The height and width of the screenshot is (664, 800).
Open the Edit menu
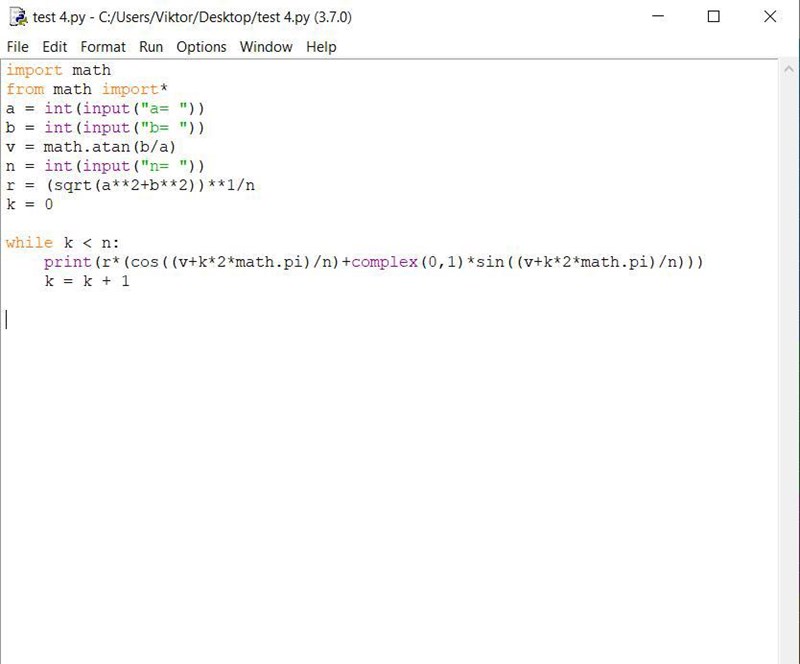[x=55, y=47]
